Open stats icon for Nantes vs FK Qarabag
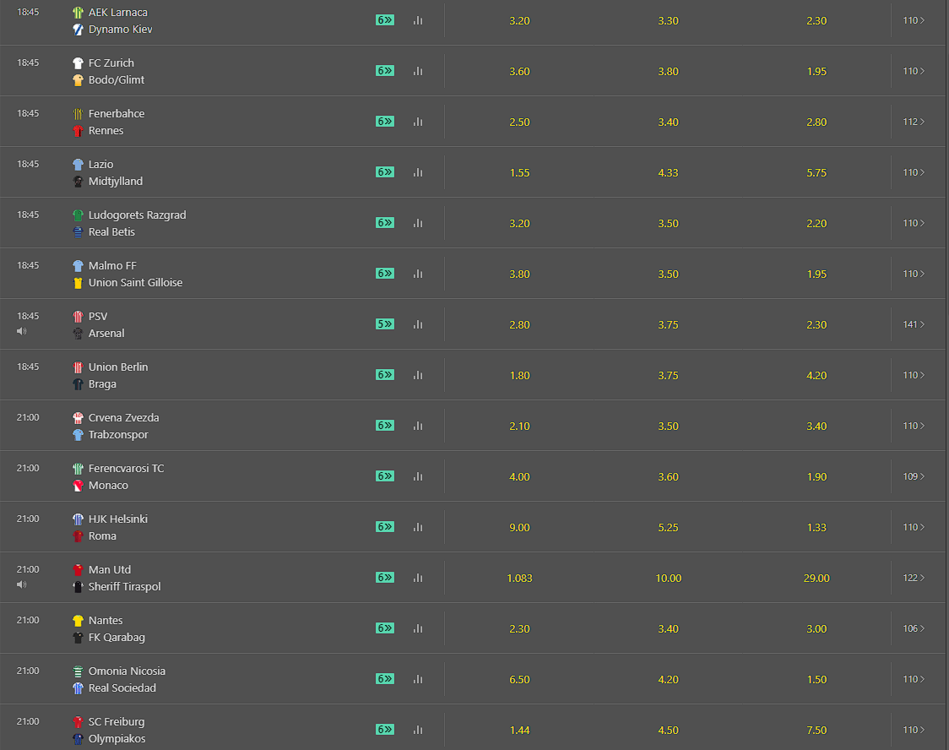Image resolution: width=949 pixels, height=750 pixels. (x=418, y=629)
